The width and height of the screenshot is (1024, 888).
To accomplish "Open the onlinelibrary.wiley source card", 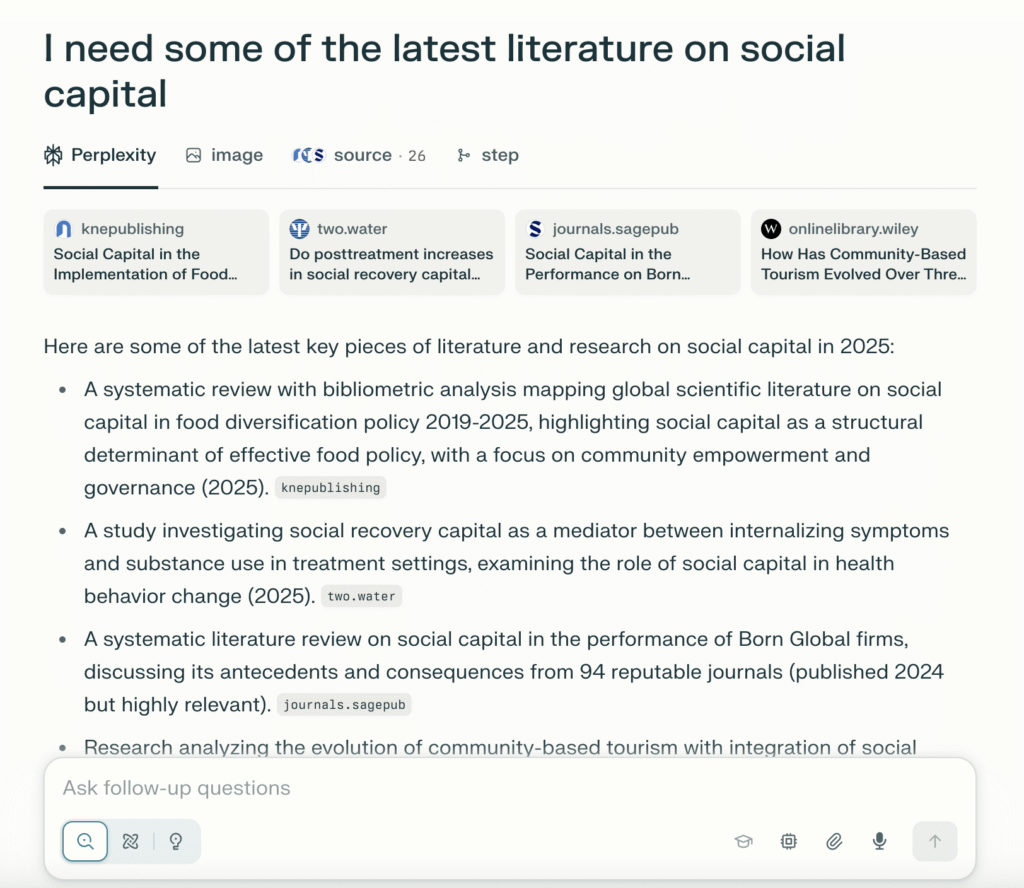I will pyautogui.click(x=864, y=252).
